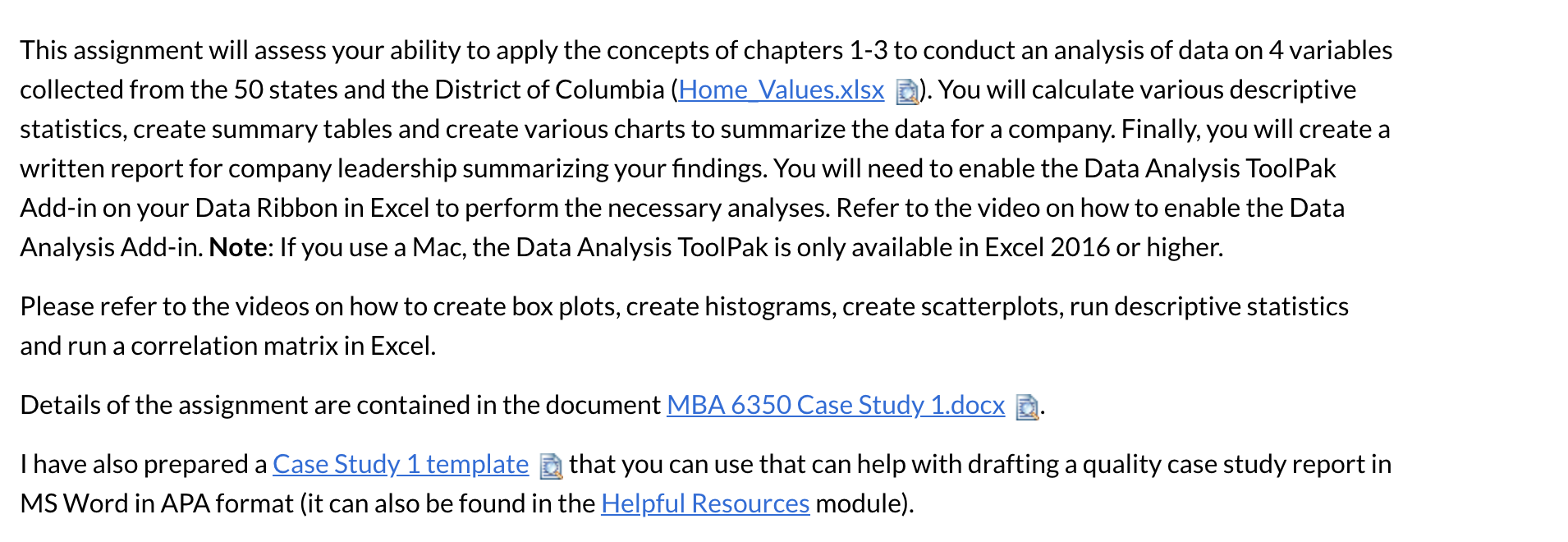Image resolution: width=1568 pixels, height=542 pixels.
Task: Open the Home_Values.xlsx file link
Action: tap(781, 90)
